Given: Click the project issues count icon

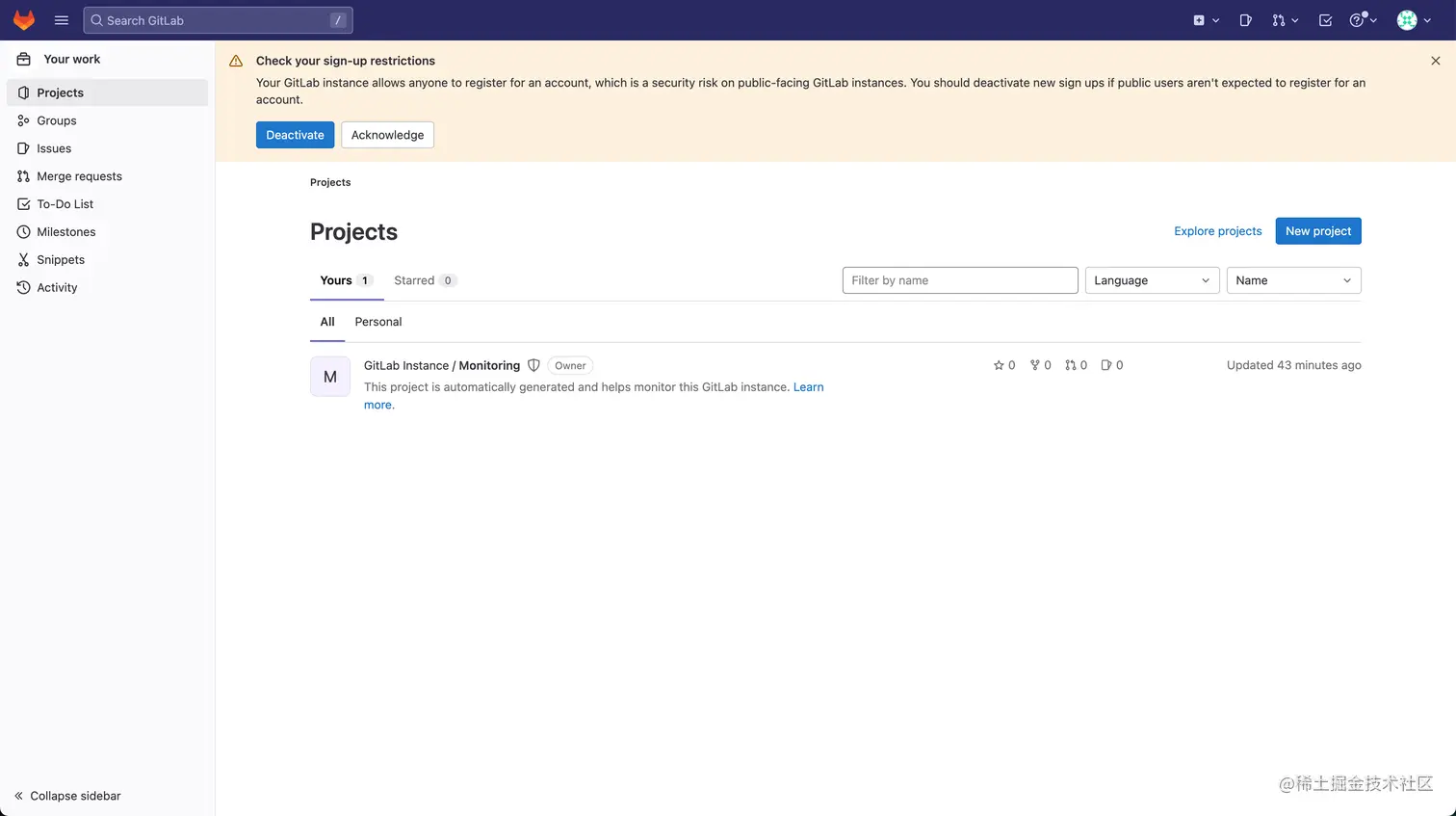Looking at the screenshot, I should click(1106, 365).
